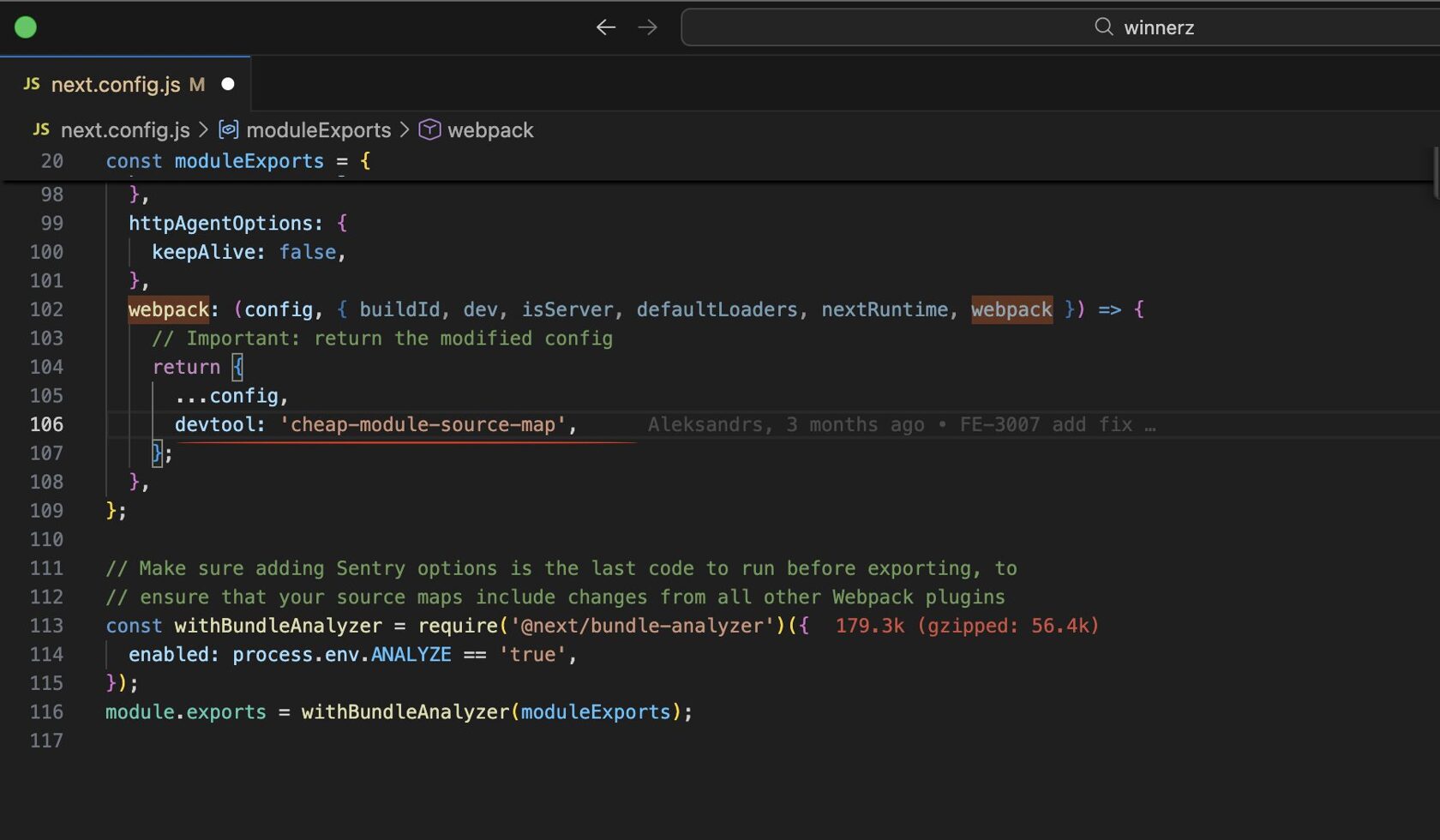Click the green window maximize button
The image size is (1440, 840).
click(x=26, y=27)
